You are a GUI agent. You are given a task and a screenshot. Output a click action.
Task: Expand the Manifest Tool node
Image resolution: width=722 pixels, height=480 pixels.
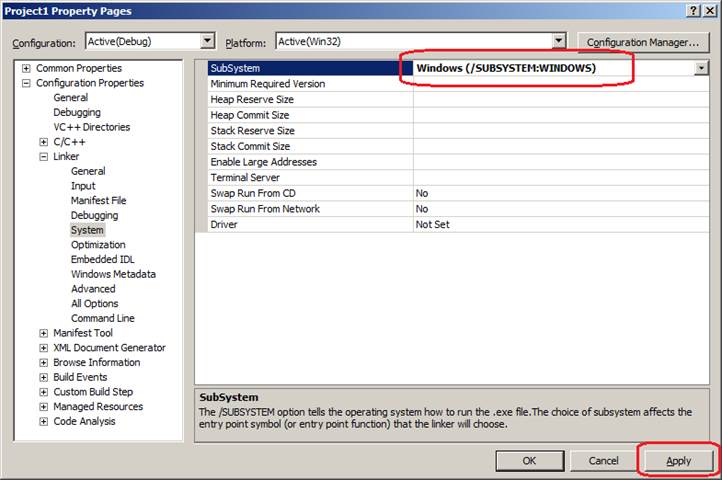point(43,333)
